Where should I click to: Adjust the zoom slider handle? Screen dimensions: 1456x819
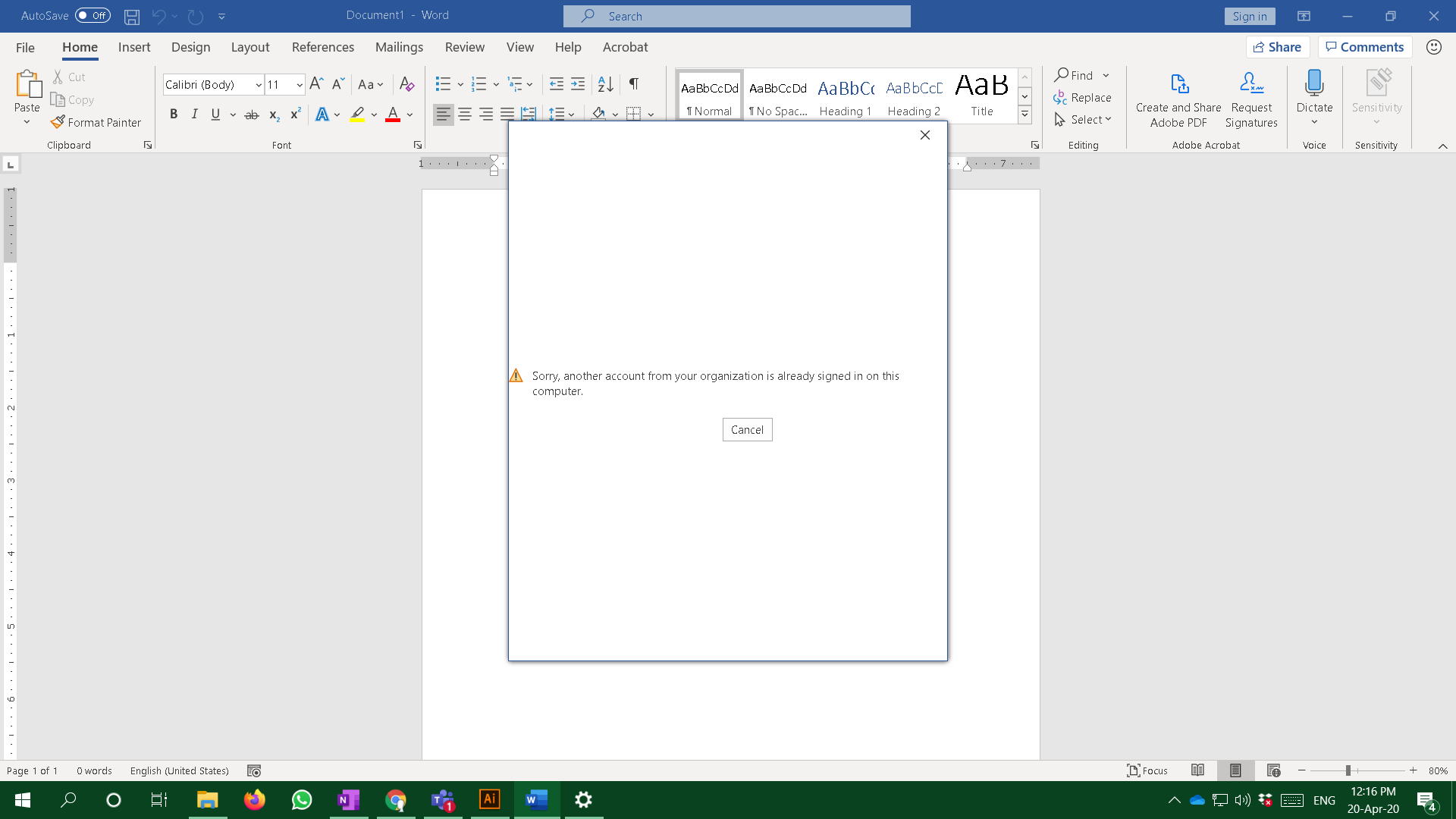click(x=1348, y=770)
